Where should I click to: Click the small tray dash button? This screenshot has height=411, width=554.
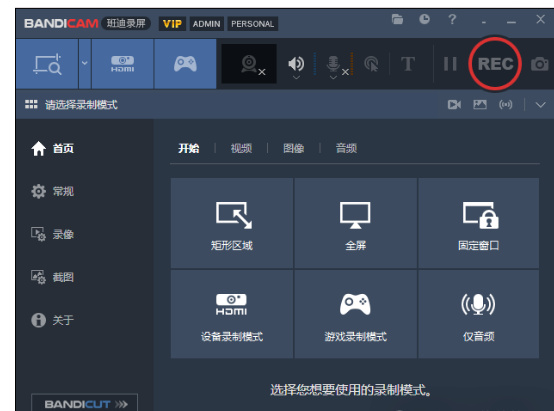pyautogui.click(x=484, y=22)
